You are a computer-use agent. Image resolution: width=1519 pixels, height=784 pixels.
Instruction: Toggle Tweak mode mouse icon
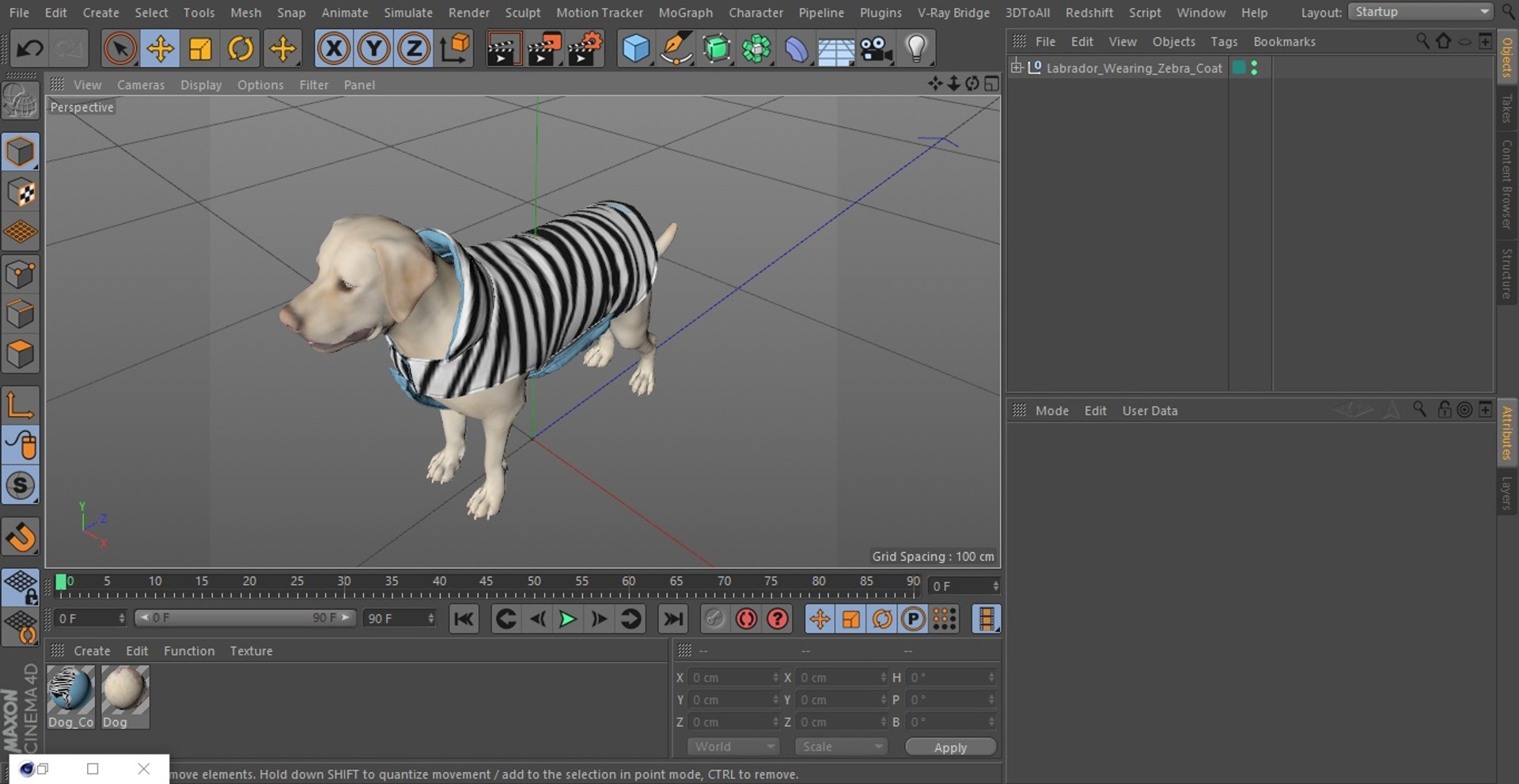coord(21,445)
